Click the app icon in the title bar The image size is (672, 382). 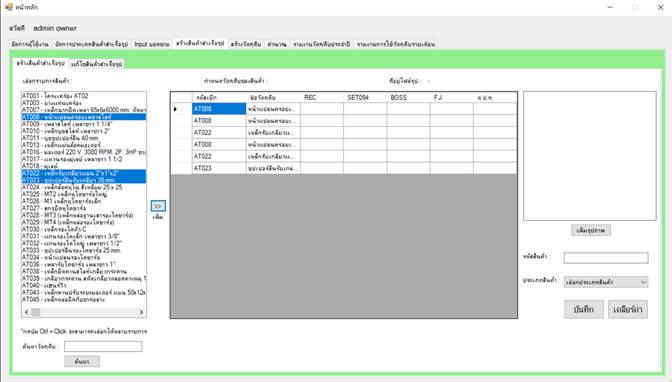pyautogui.click(x=9, y=7)
